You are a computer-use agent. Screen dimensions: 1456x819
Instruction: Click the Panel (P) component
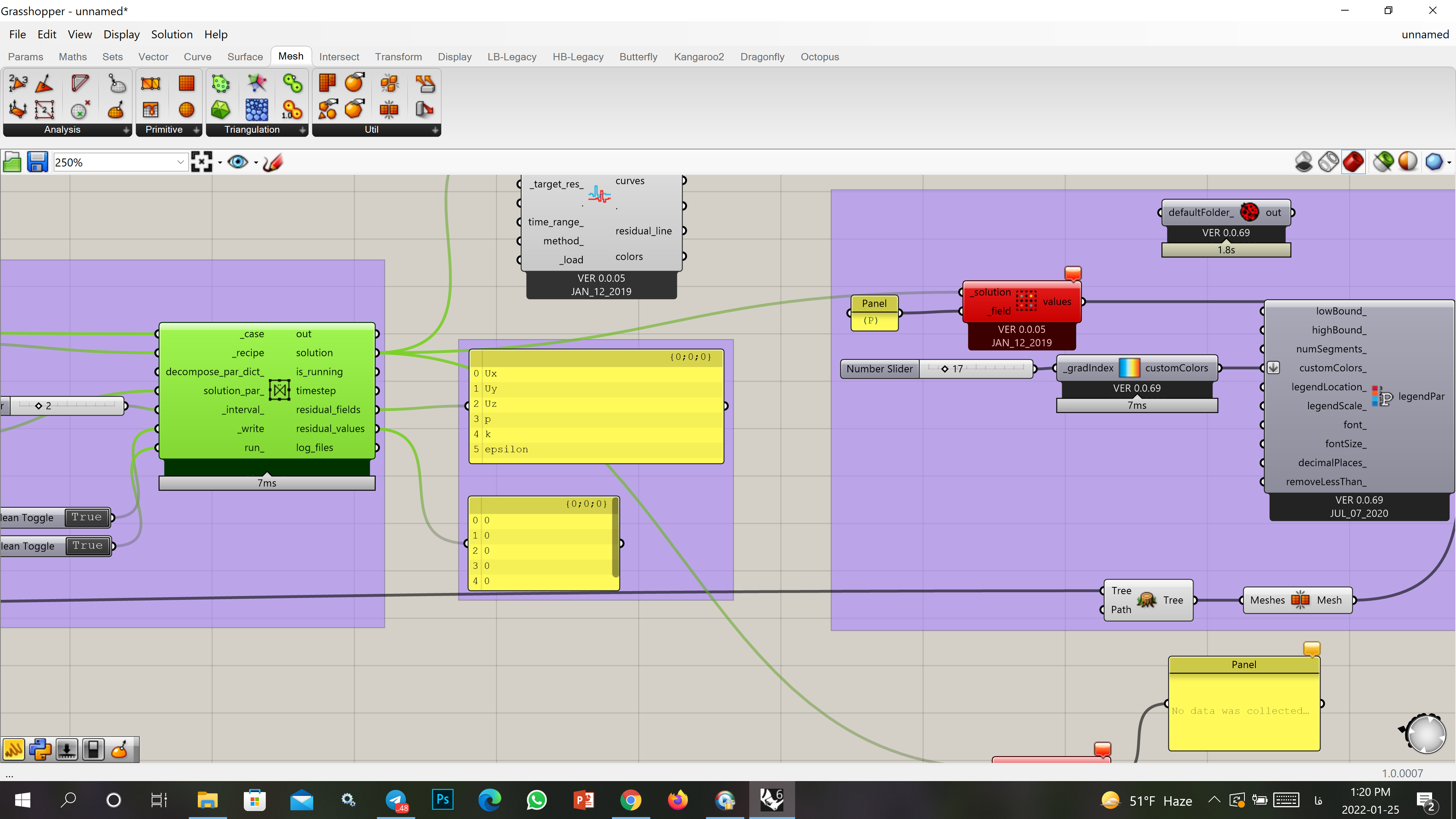(874, 312)
